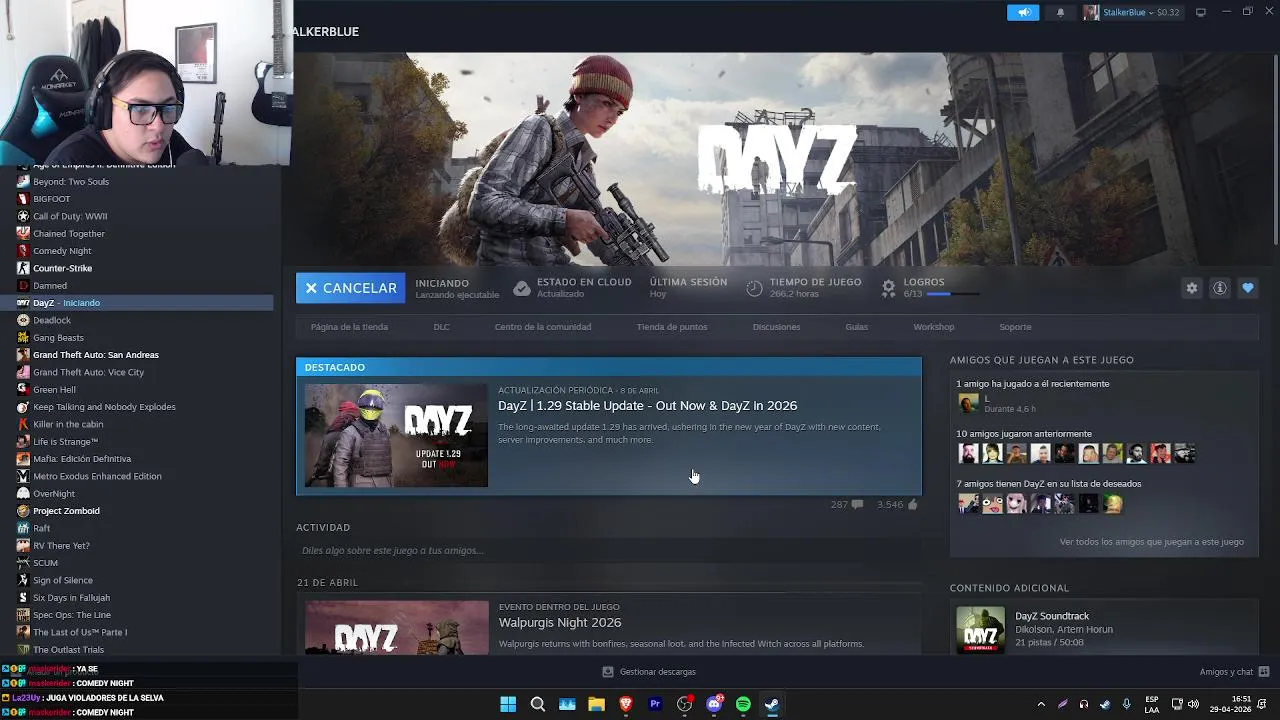
Task: Open Gestionar descargas
Action: point(648,672)
